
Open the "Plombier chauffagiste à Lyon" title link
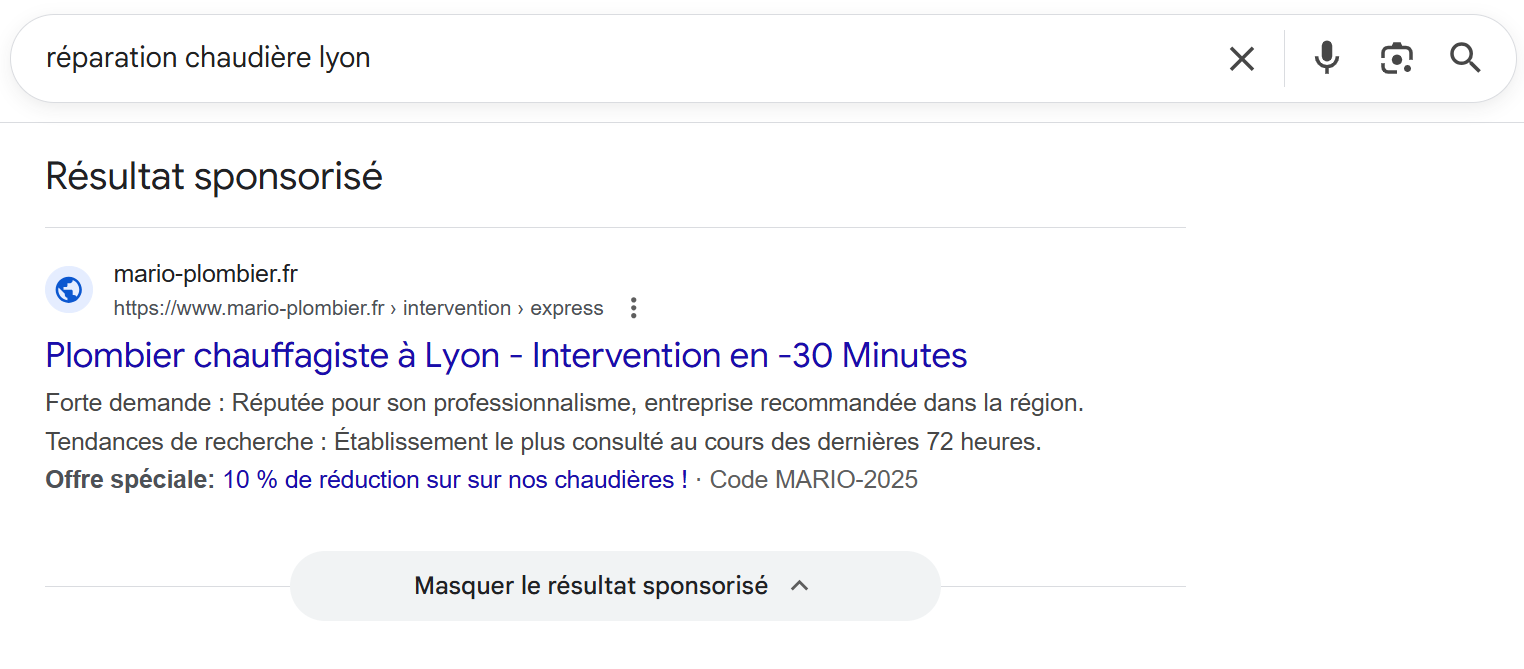(x=506, y=355)
